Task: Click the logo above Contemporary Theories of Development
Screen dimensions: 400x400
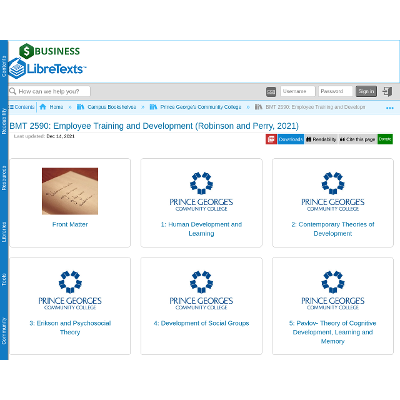Action: click(333, 192)
